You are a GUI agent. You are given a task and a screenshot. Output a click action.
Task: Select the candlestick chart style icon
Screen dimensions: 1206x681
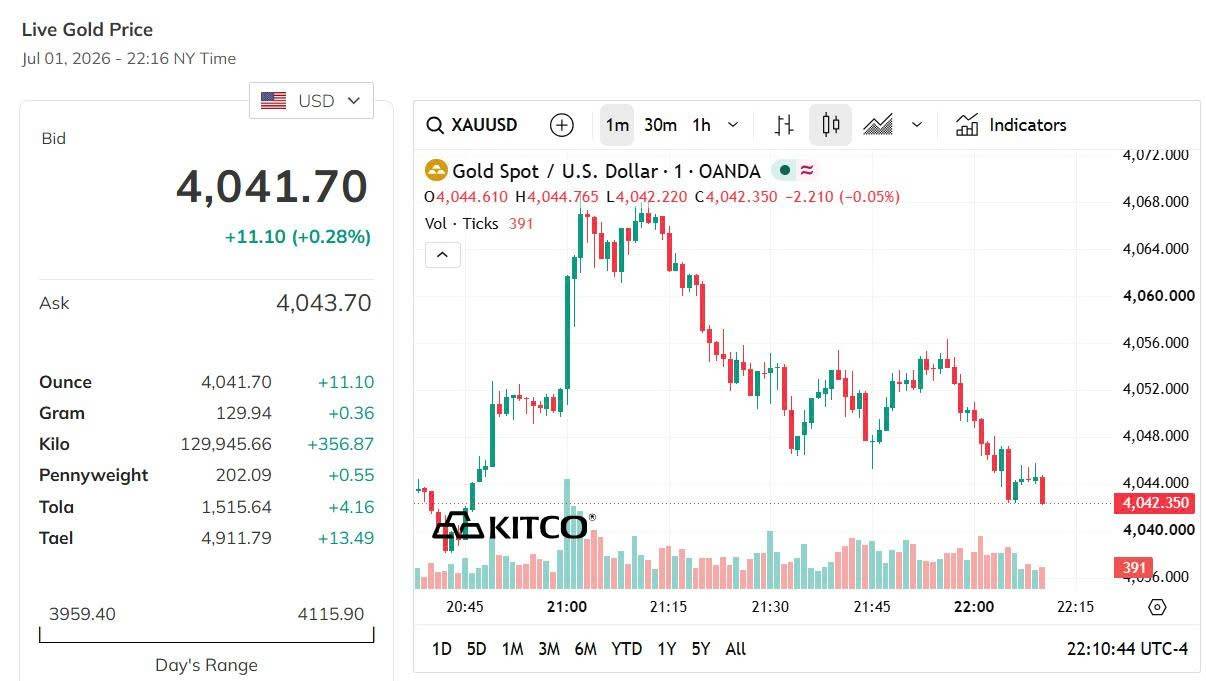830,125
